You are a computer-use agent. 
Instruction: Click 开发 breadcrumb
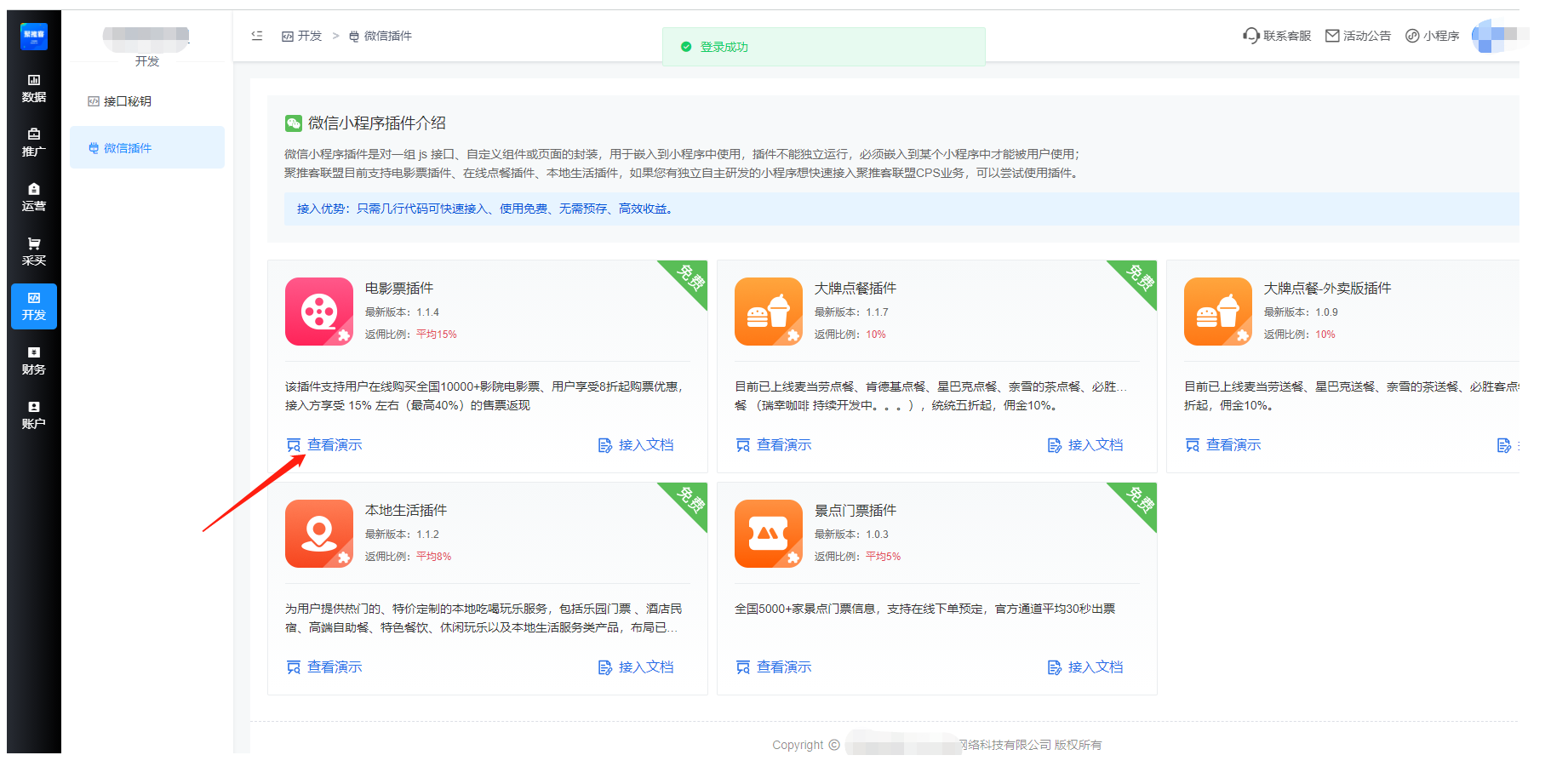click(301, 36)
